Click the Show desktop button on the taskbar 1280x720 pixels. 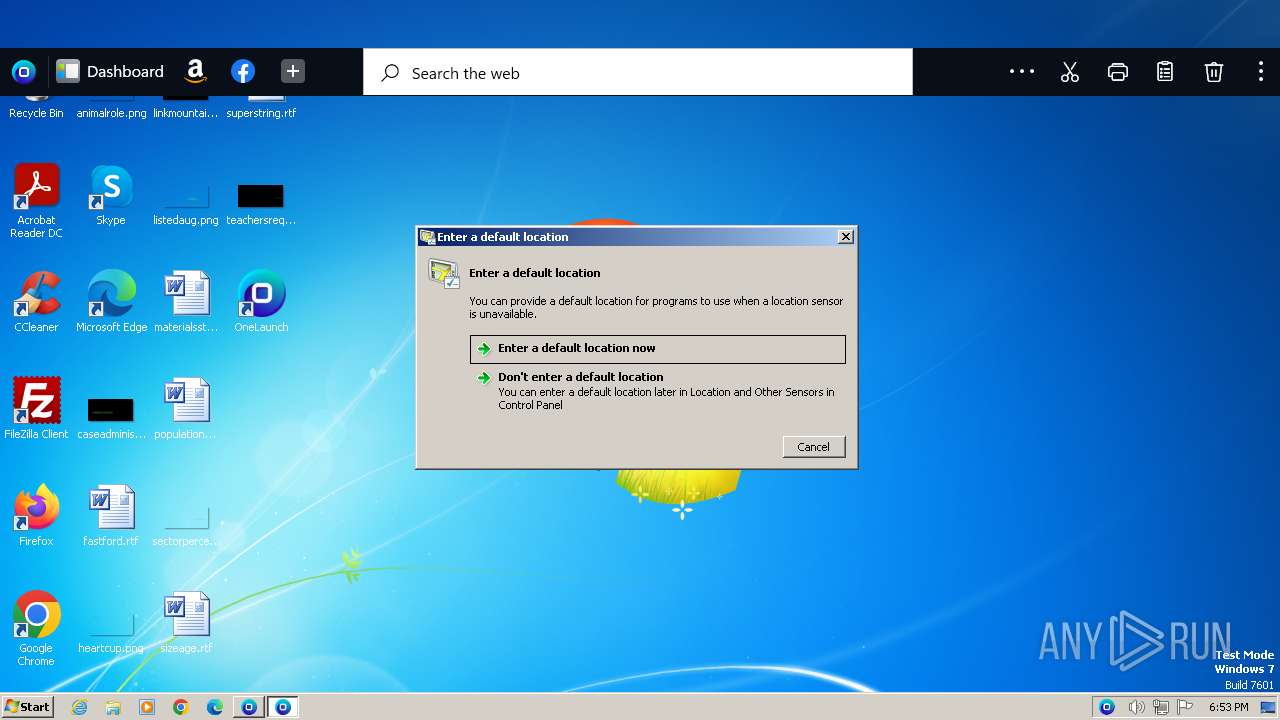click(x=1269, y=707)
